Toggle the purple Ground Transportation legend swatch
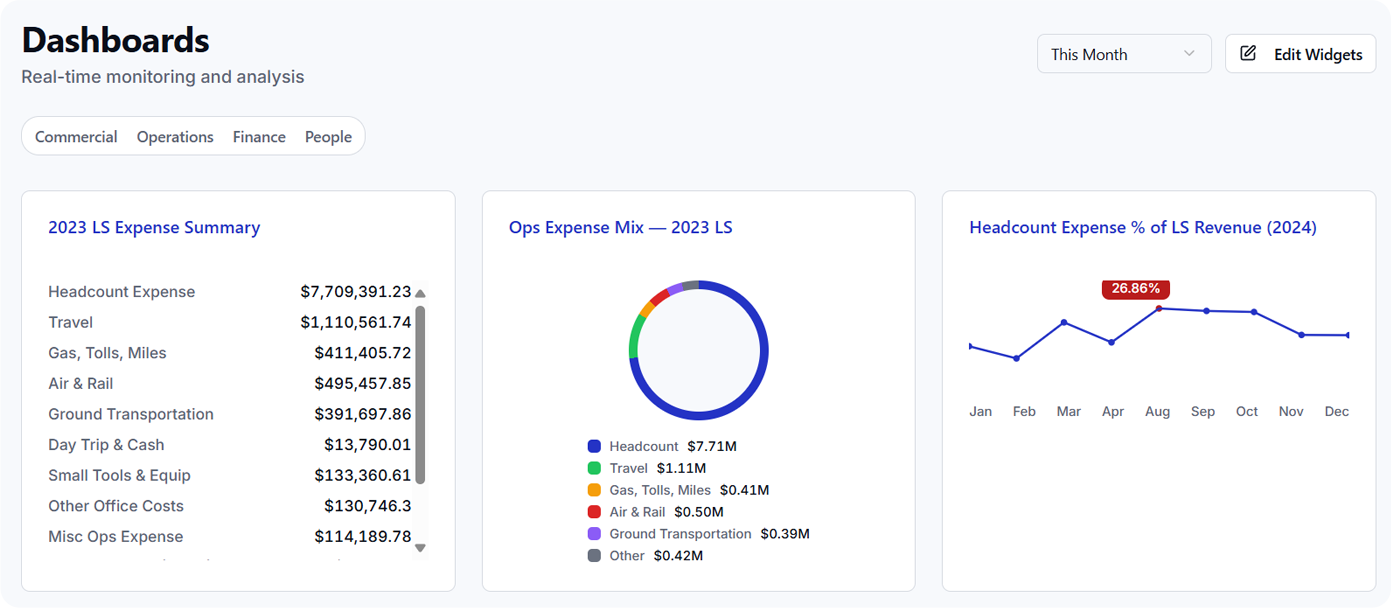The image size is (1391, 608). (x=594, y=534)
